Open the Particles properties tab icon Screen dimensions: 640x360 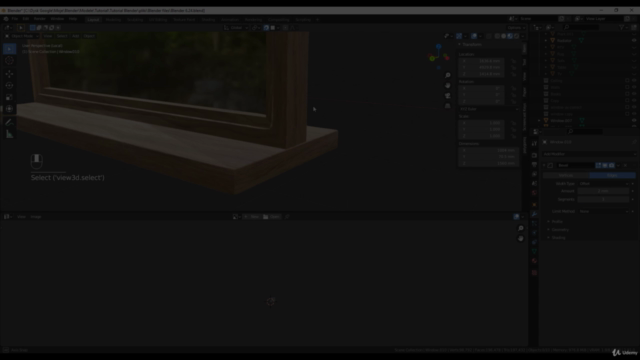(534, 223)
